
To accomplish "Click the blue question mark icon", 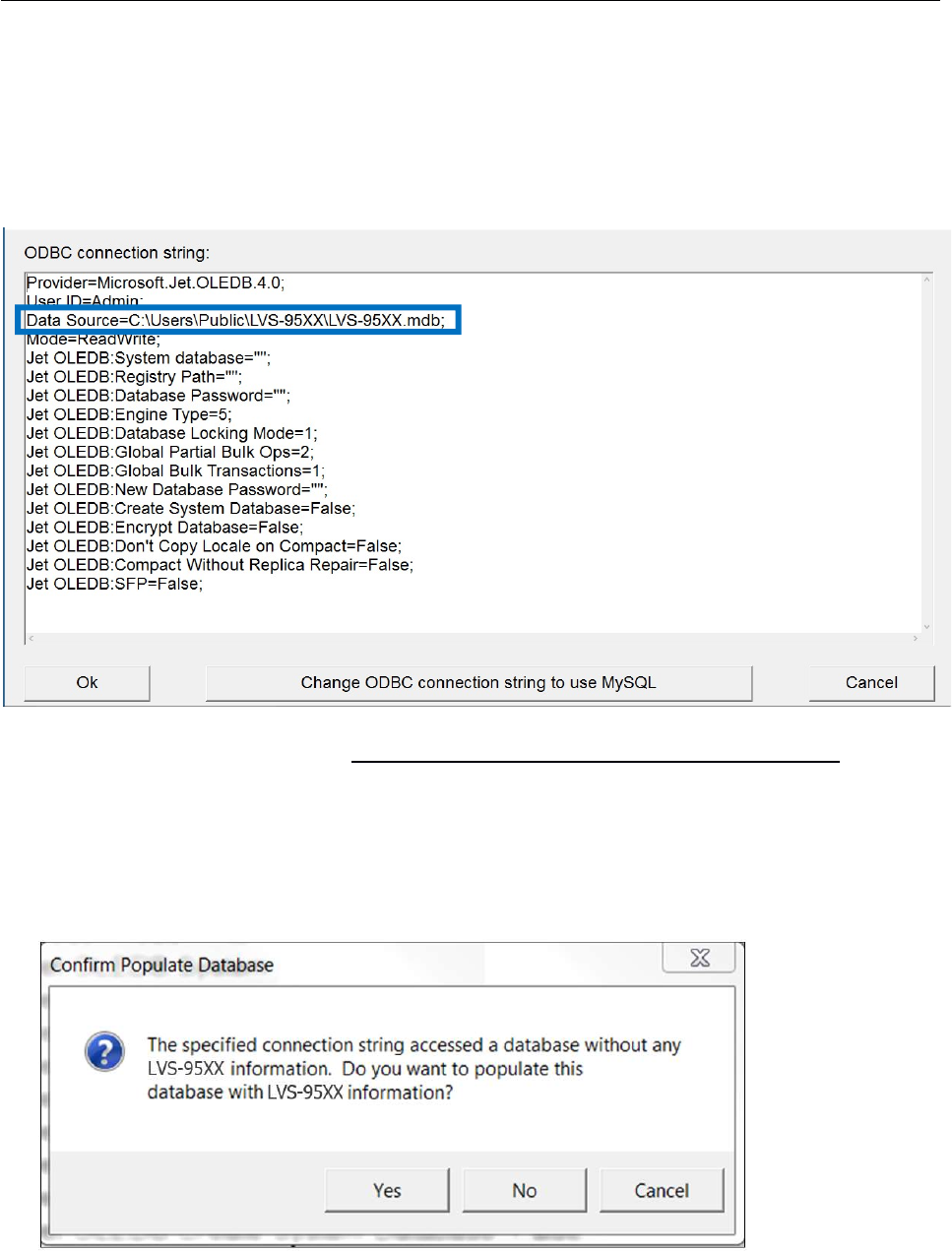I will (x=104, y=1051).
